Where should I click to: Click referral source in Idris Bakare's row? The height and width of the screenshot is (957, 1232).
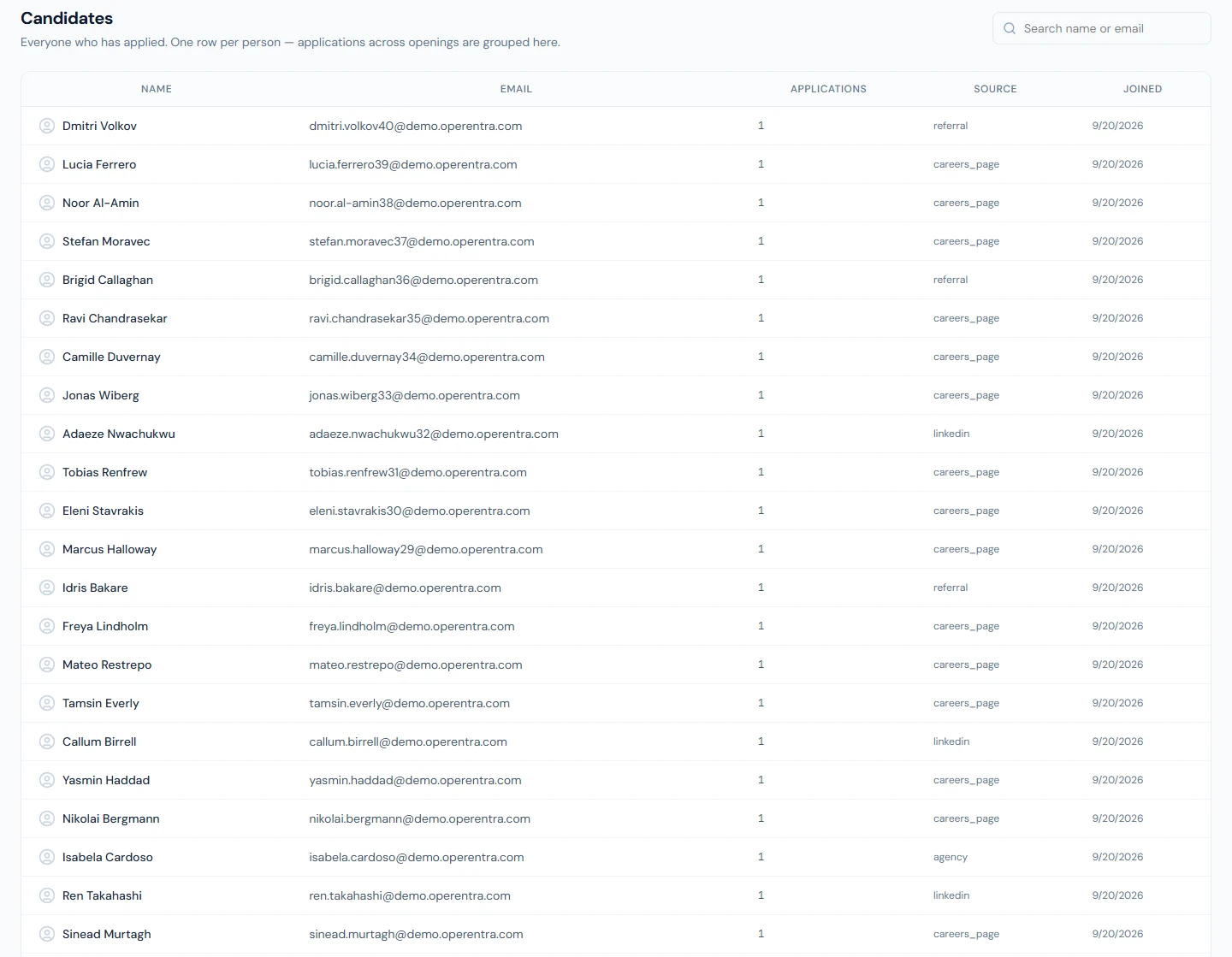[951, 588]
